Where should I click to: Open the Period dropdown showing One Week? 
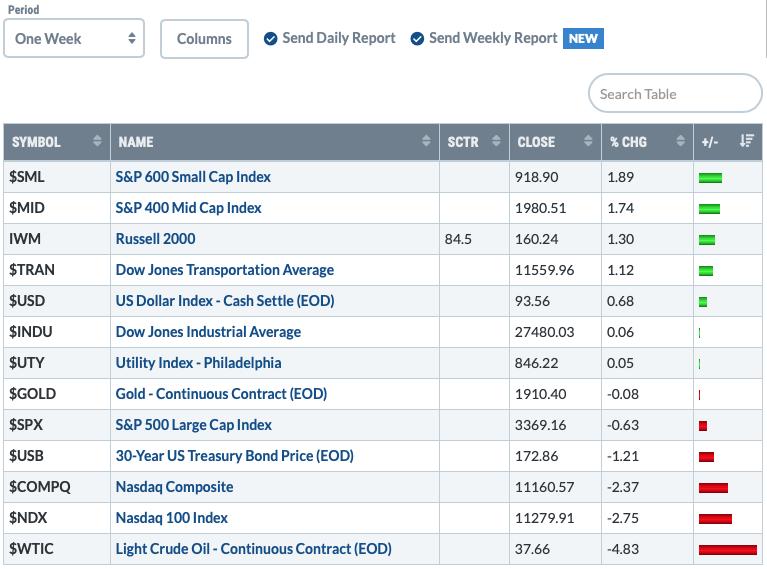click(74, 38)
